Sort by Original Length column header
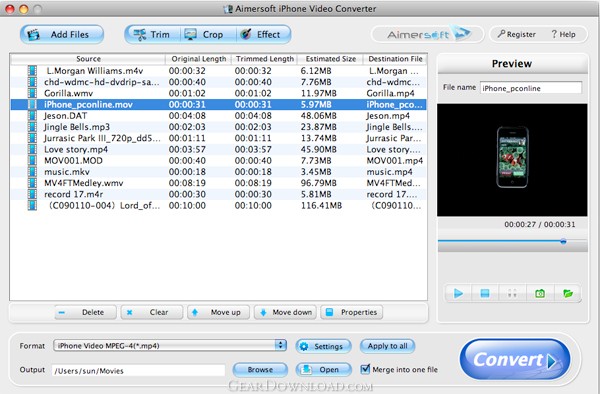 [x=198, y=59]
